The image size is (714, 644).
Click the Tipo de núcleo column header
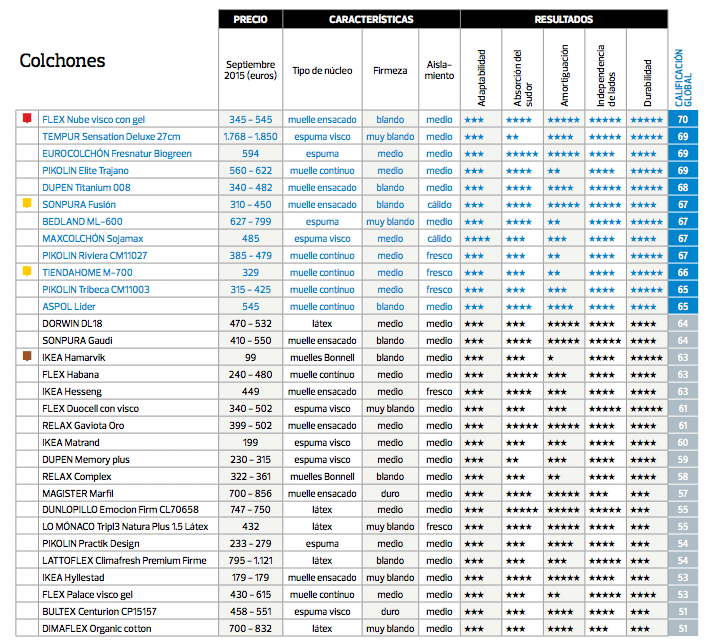(x=322, y=71)
